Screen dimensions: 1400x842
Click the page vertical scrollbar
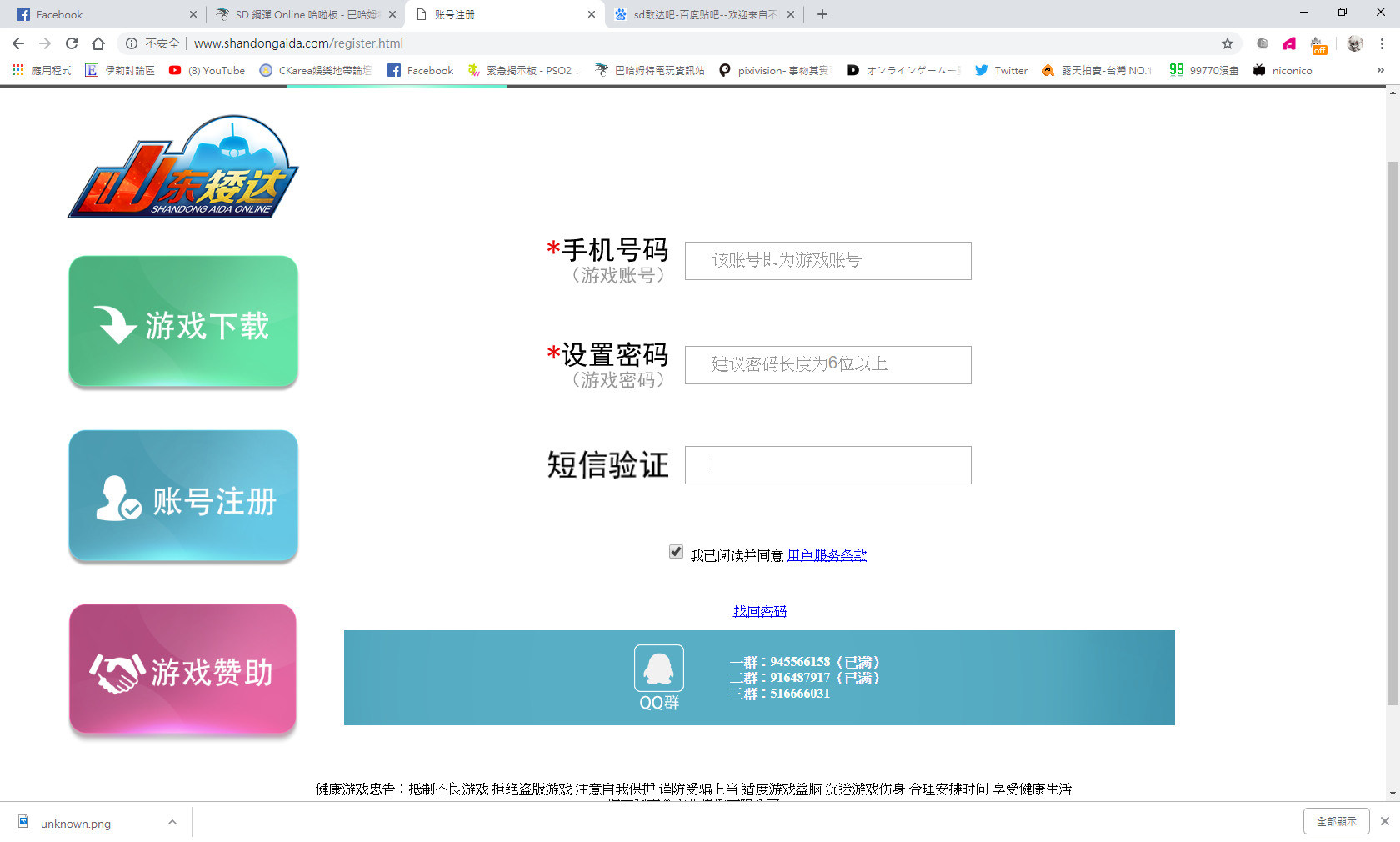(1392, 434)
